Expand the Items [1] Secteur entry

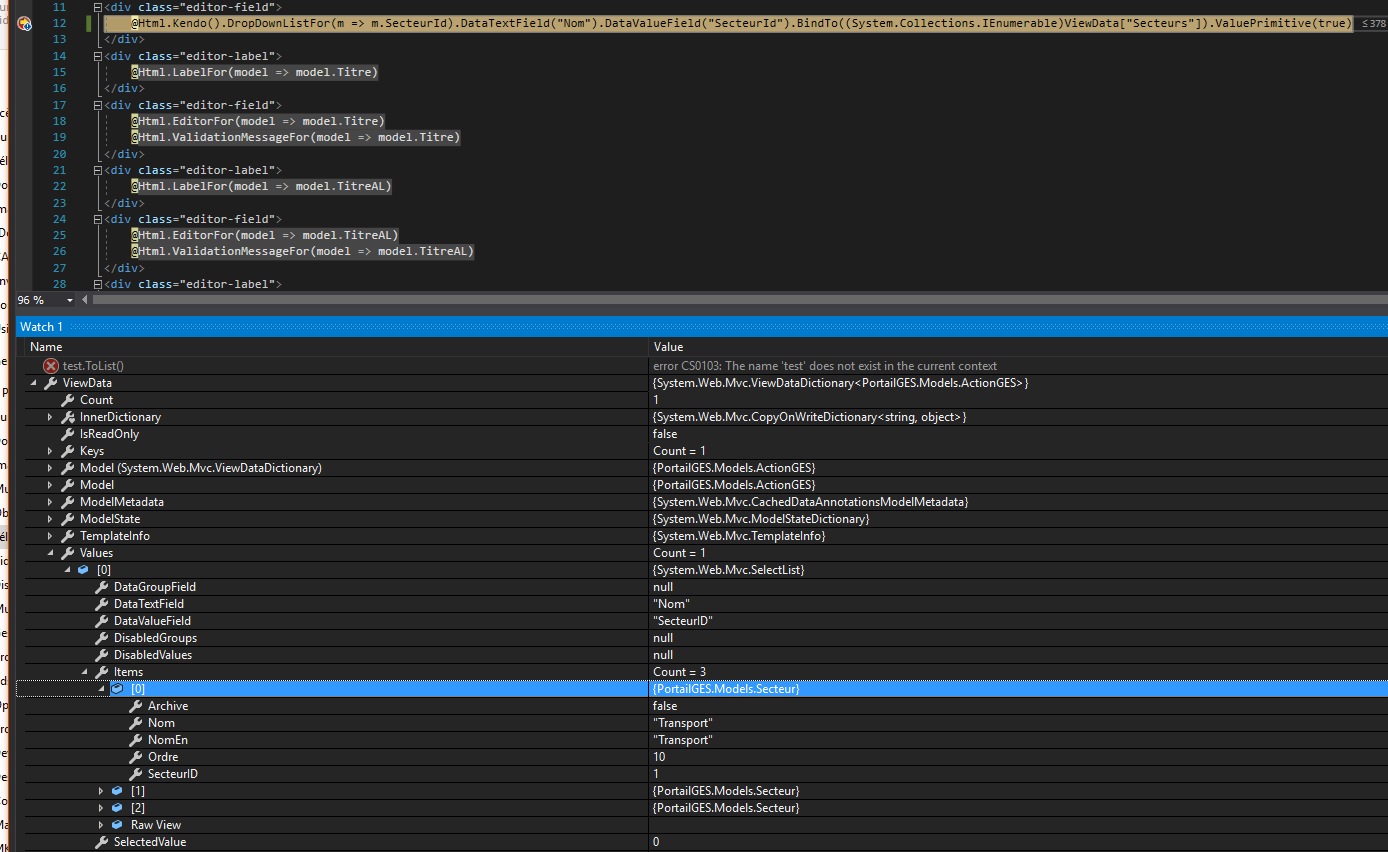point(101,791)
